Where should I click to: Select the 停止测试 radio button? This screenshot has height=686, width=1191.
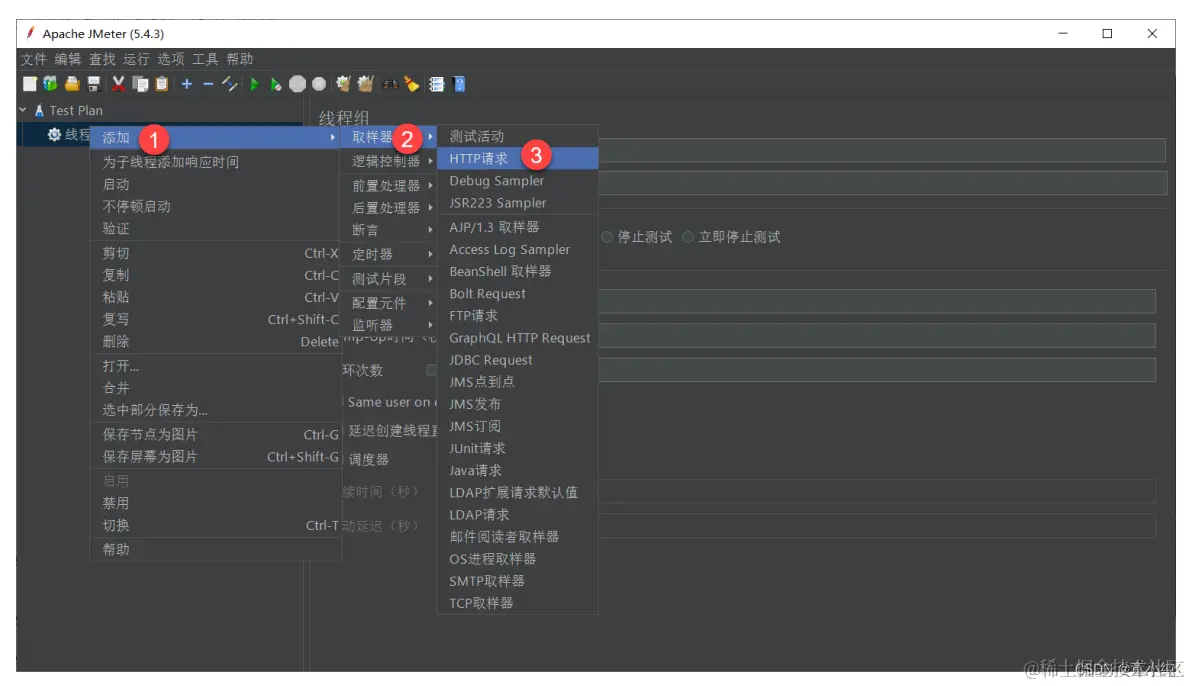point(607,237)
